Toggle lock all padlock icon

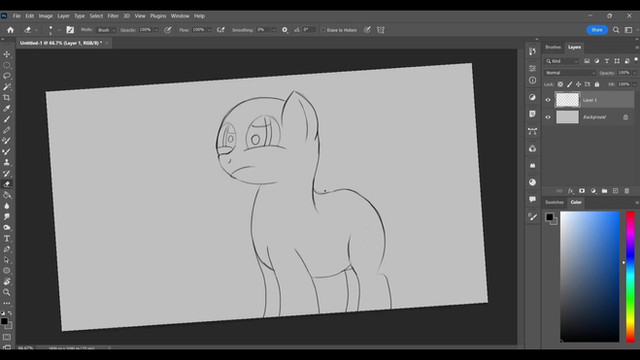click(597, 84)
